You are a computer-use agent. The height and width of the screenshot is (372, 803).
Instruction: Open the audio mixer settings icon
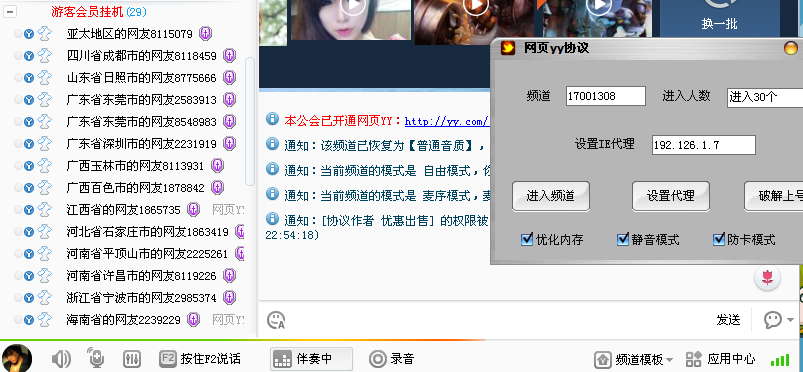point(132,359)
